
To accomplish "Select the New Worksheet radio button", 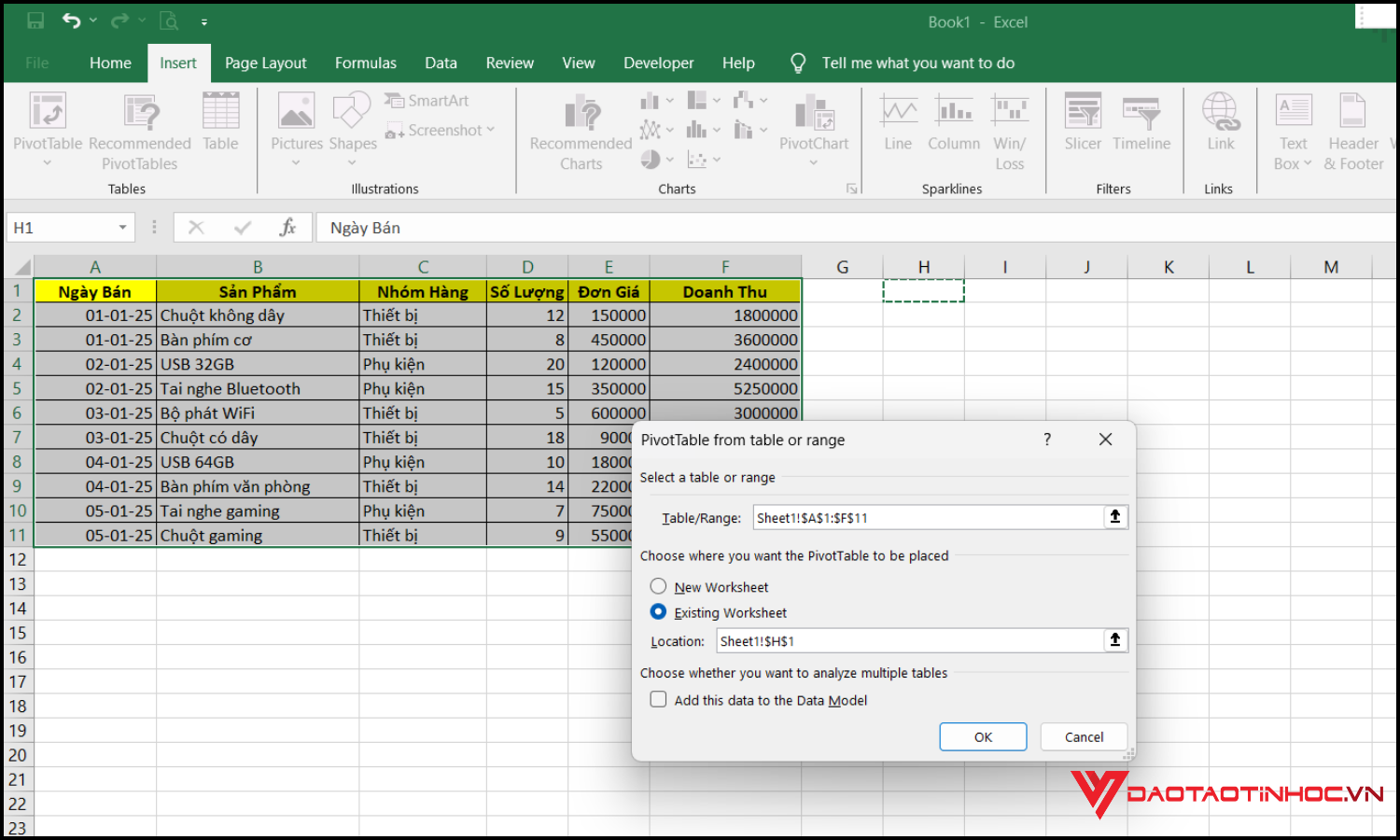I will click(659, 586).
